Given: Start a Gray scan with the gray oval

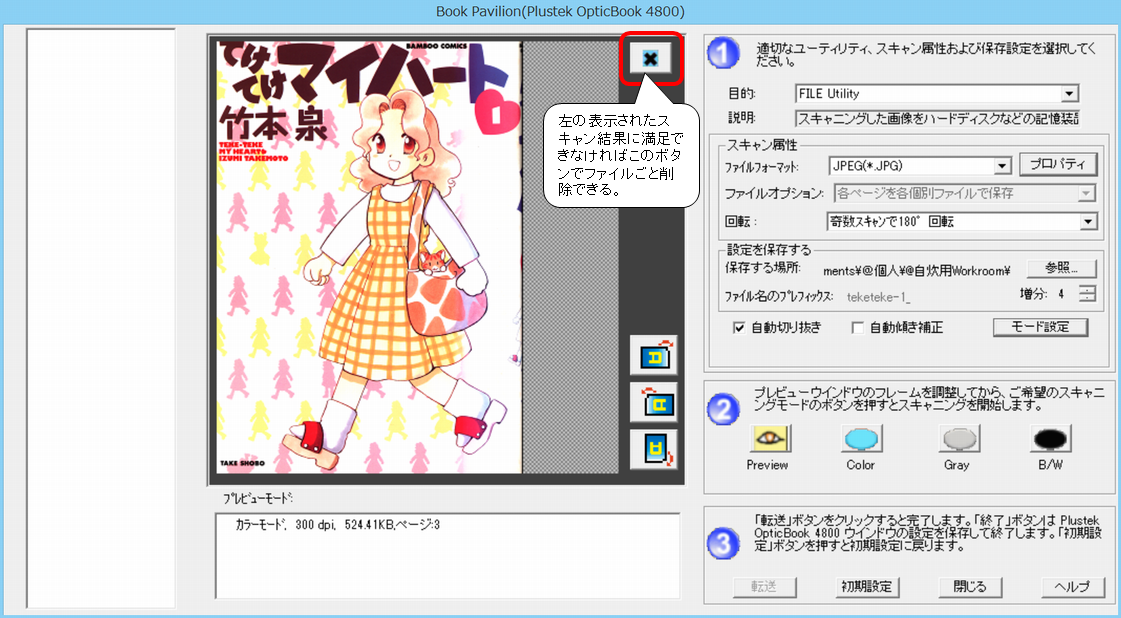Looking at the screenshot, I should (959, 438).
